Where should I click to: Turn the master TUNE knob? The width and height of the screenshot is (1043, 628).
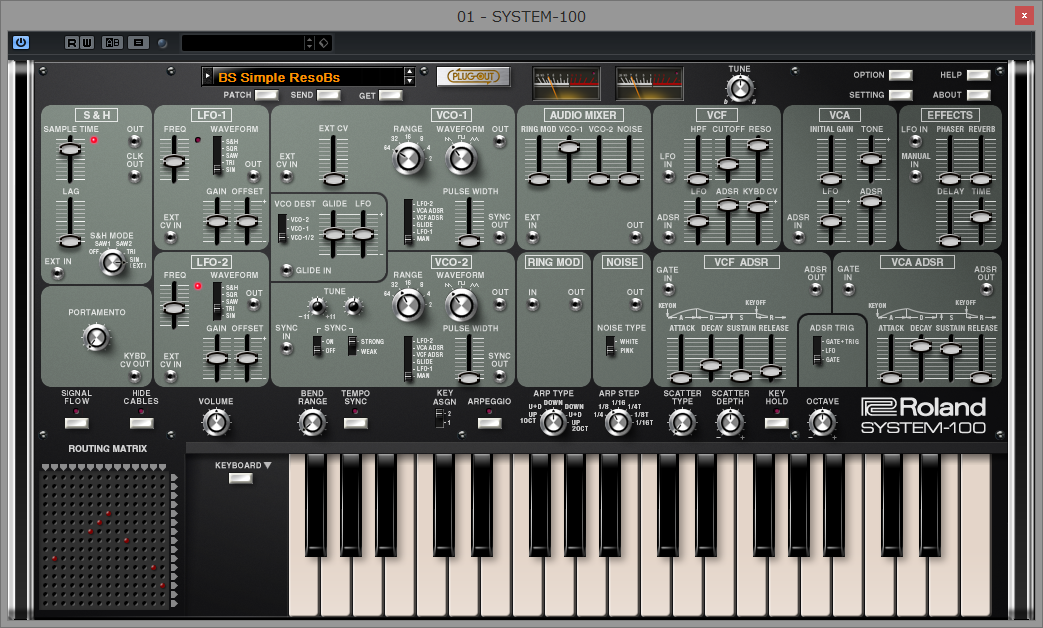739,89
